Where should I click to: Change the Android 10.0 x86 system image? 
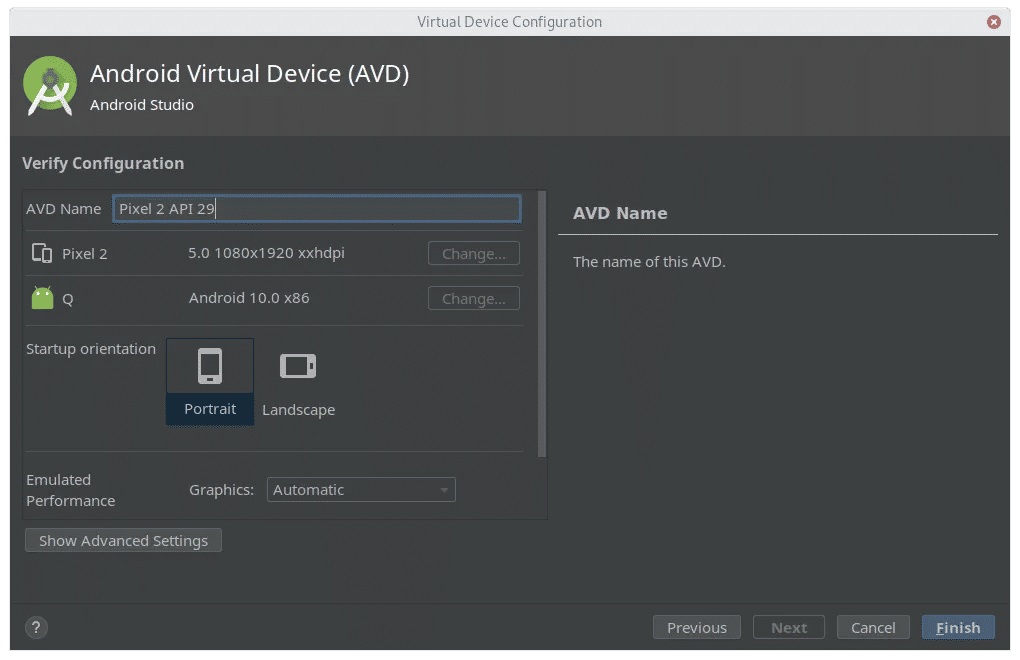[474, 298]
